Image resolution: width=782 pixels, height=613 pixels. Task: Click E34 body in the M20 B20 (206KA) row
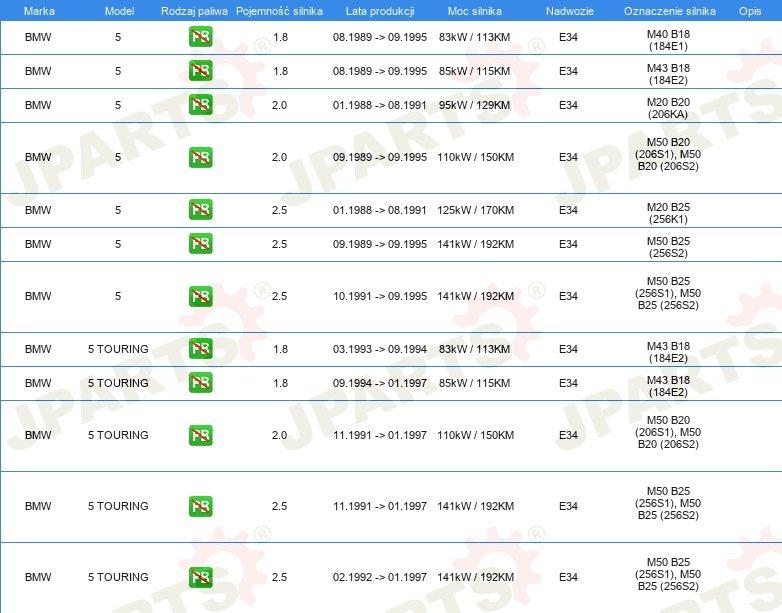(568, 105)
